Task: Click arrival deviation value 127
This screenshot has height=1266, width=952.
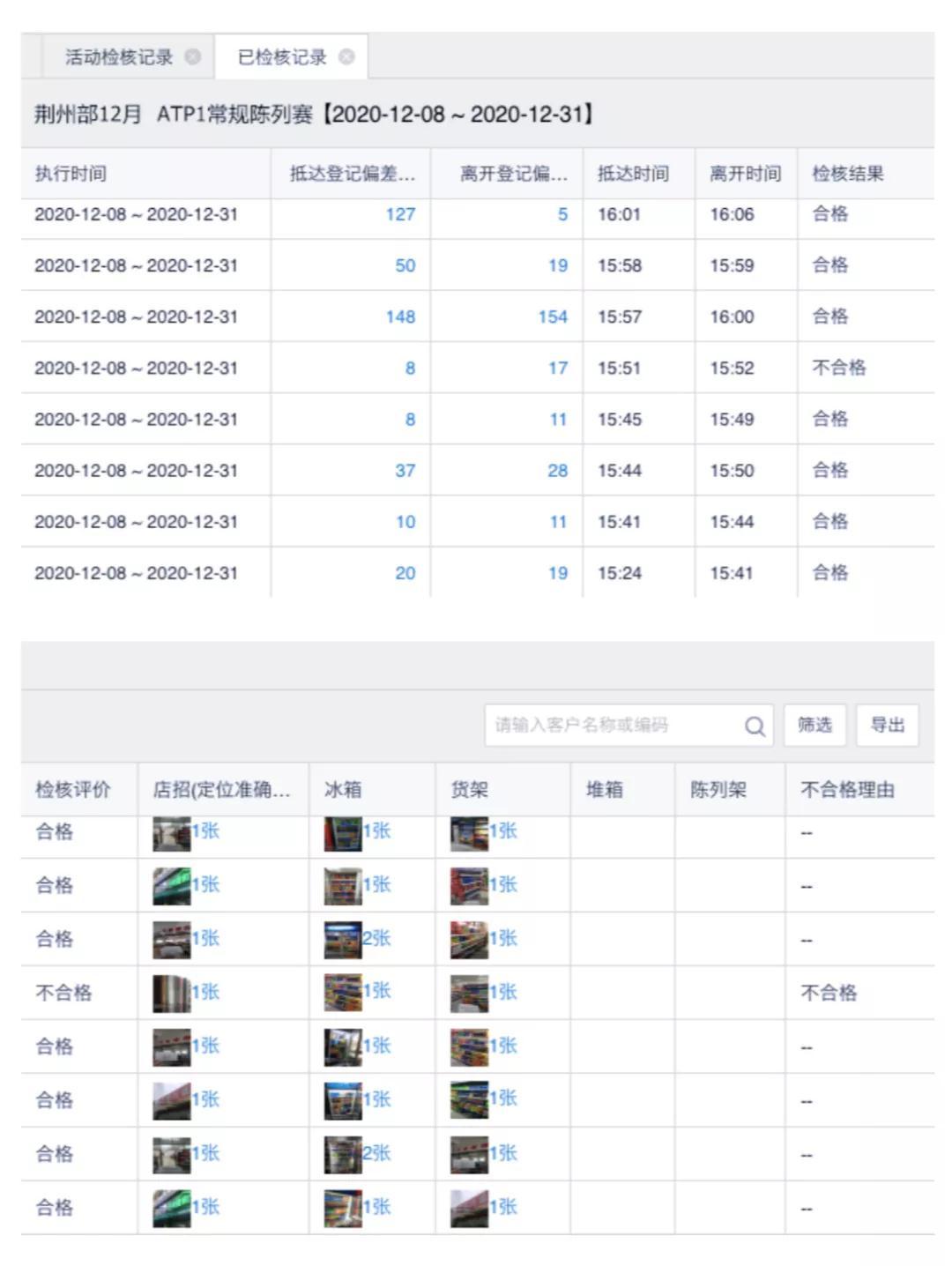Action: tap(400, 214)
